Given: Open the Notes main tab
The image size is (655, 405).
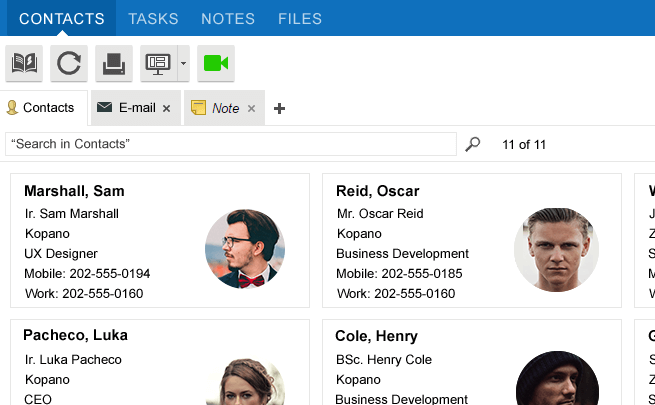Looking at the screenshot, I should (228, 19).
